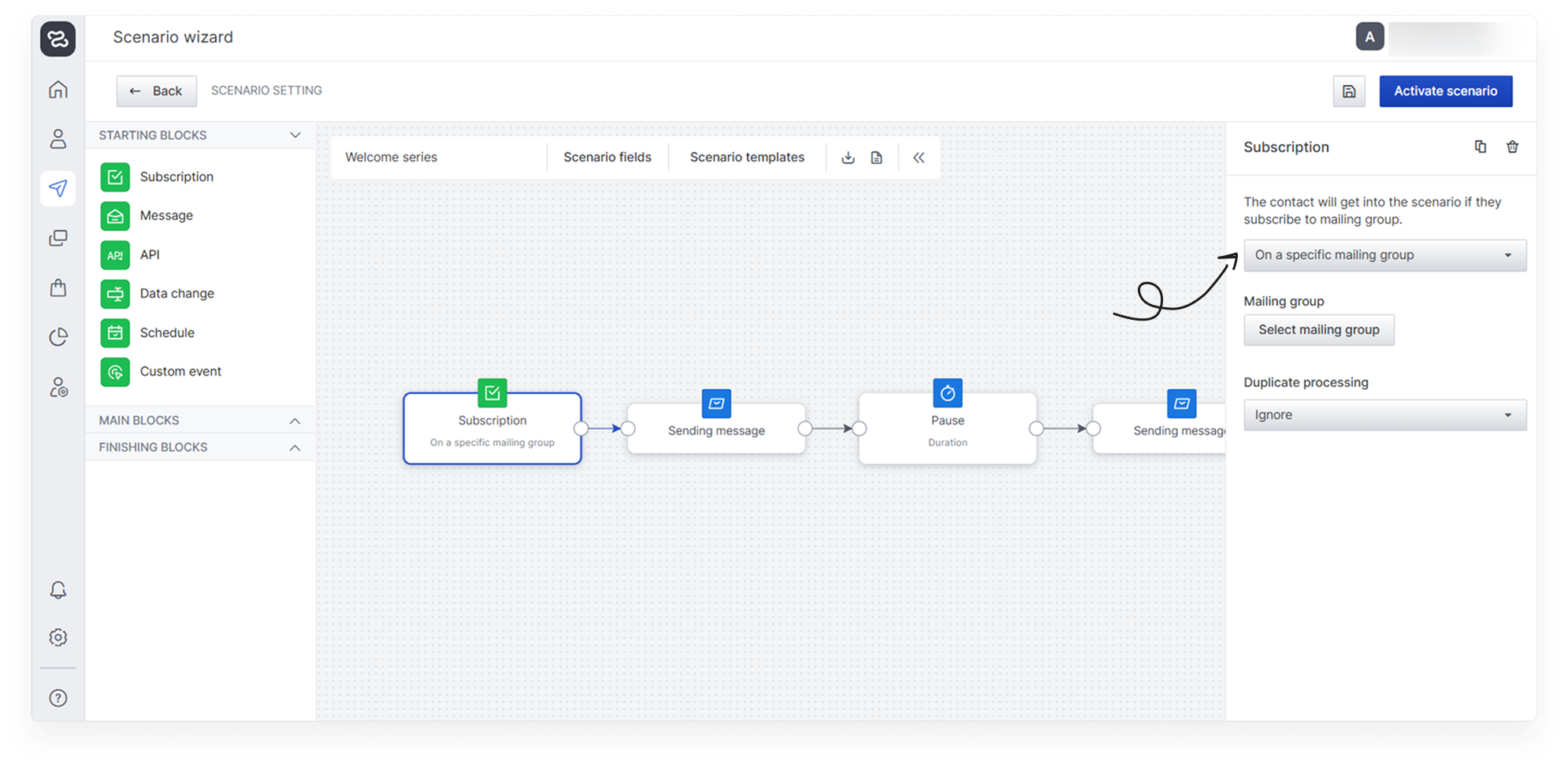Collapse the toolbar with double-chevron icon
Image resolution: width=1568 pixels, height=768 pixels.
pos(919,158)
